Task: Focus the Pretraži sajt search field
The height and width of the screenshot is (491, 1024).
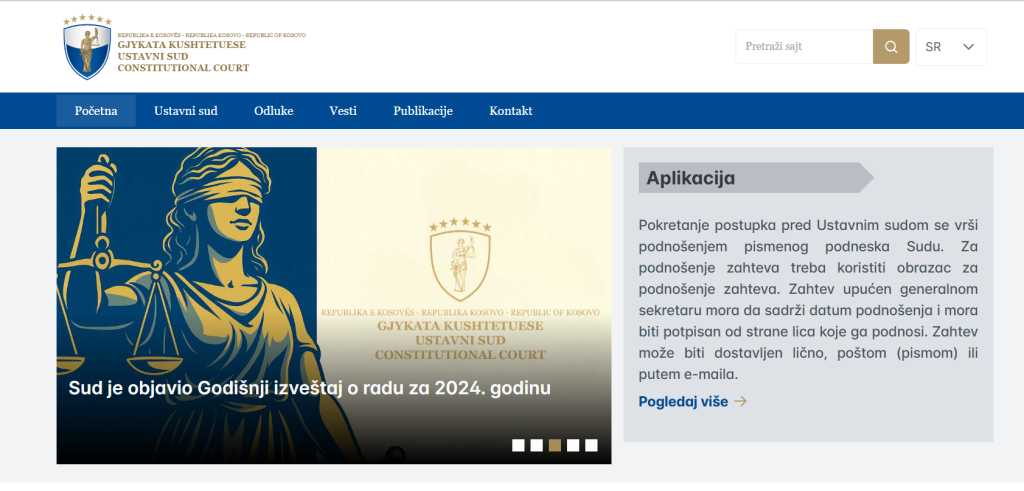Action: click(x=805, y=46)
